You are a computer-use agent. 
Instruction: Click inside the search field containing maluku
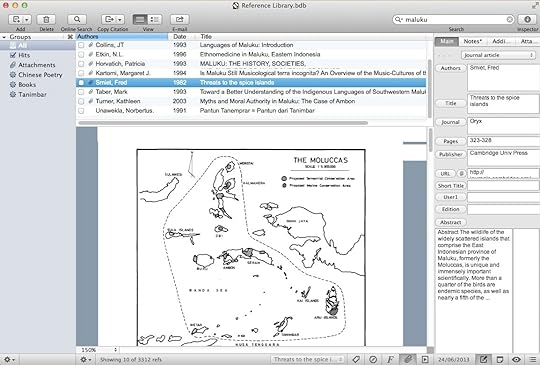coord(455,20)
